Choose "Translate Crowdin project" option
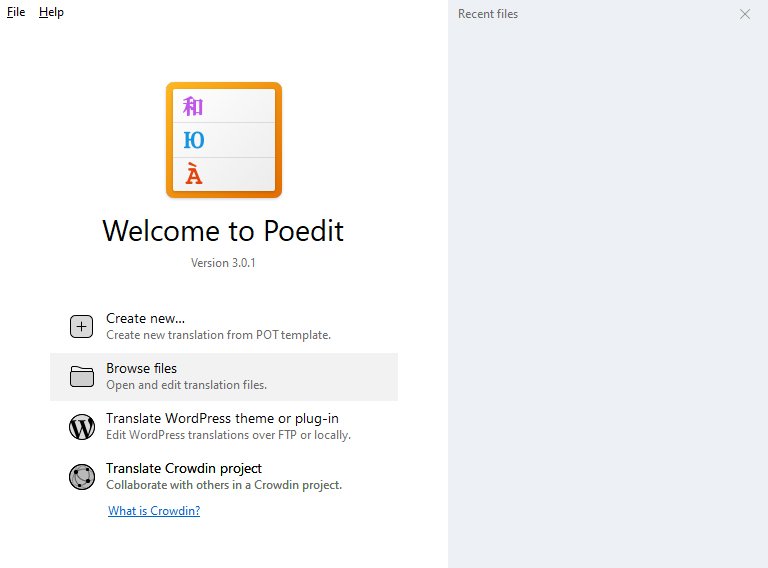 coord(184,469)
